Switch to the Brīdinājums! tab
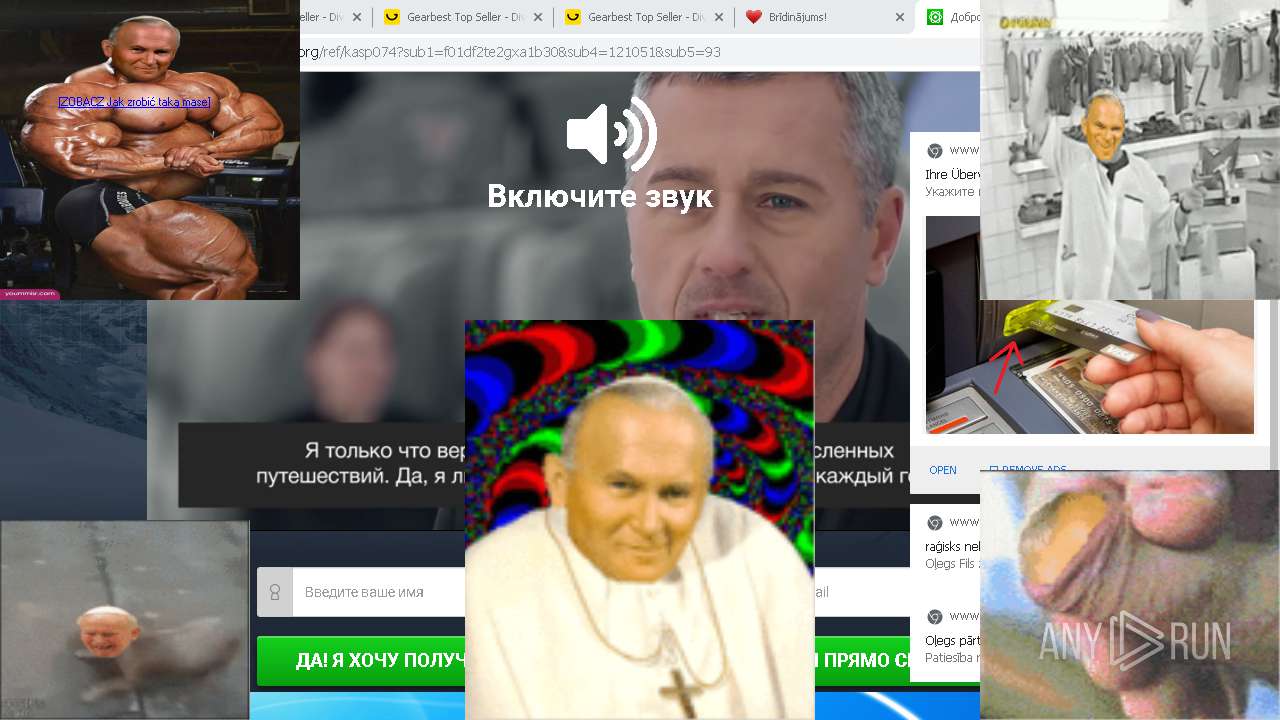 click(823, 17)
